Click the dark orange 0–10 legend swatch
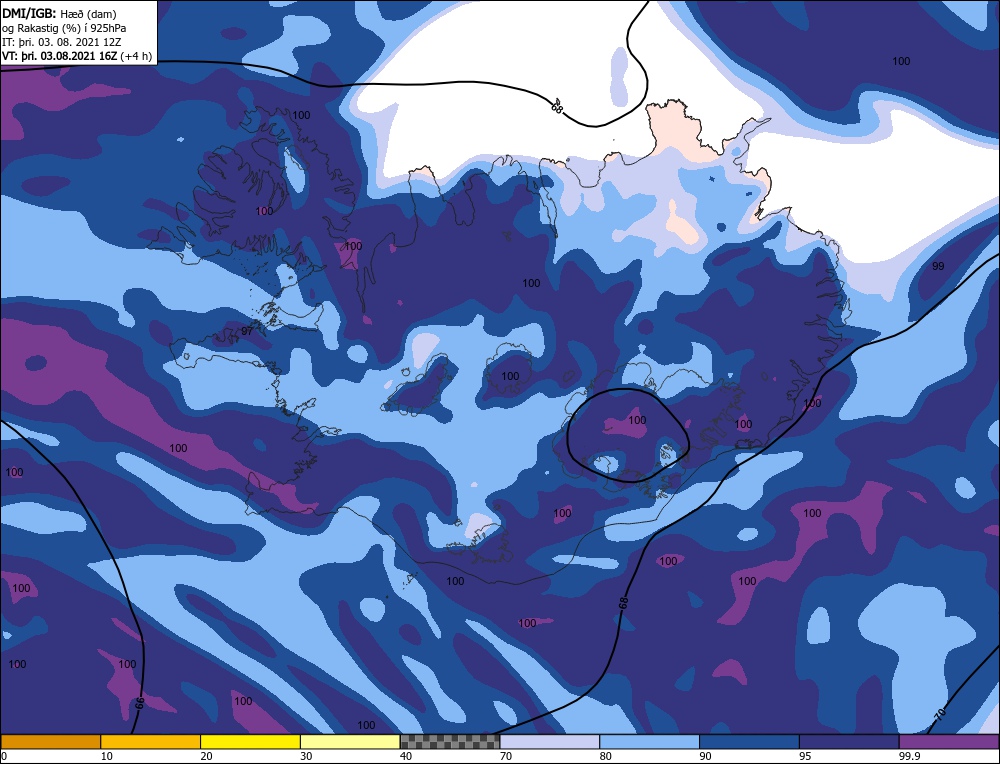 (50, 742)
